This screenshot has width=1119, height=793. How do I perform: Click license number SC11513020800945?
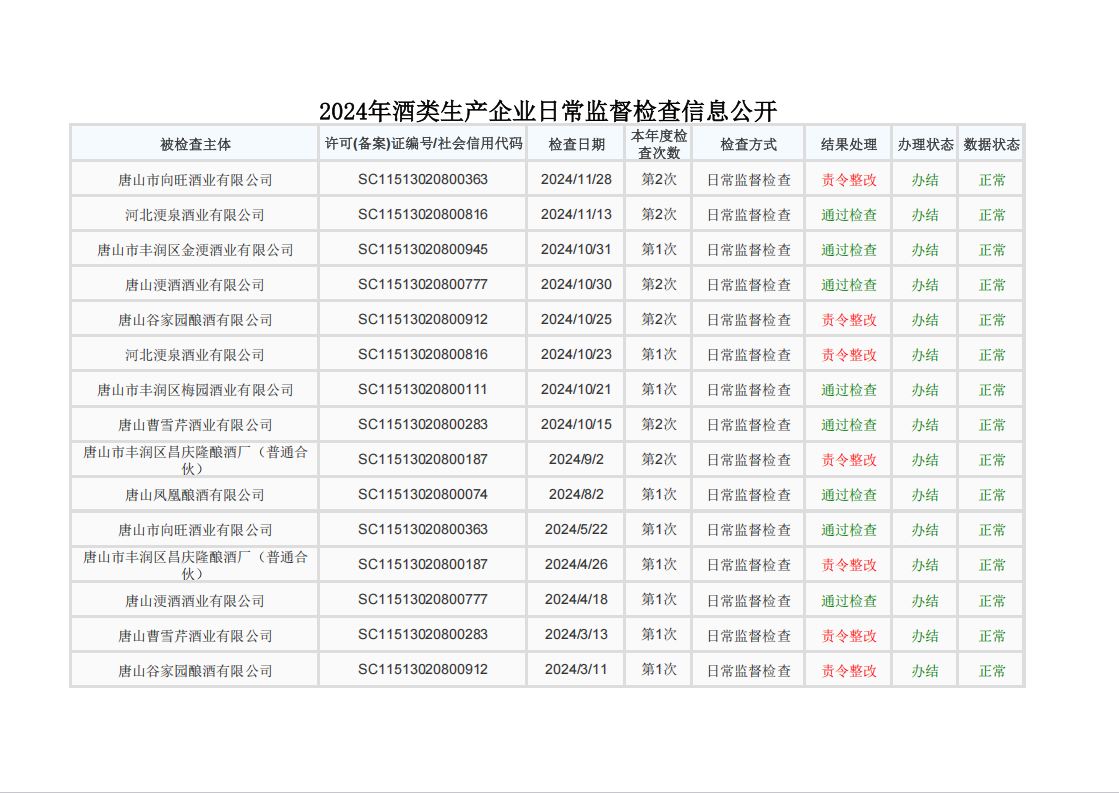click(x=422, y=249)
